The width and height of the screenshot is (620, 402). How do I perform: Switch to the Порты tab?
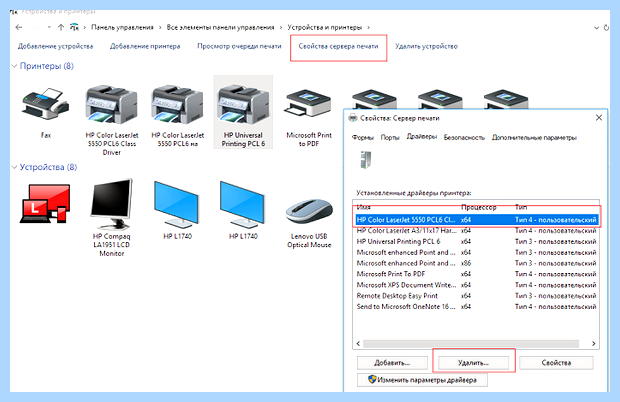click(x=390, y=138)
